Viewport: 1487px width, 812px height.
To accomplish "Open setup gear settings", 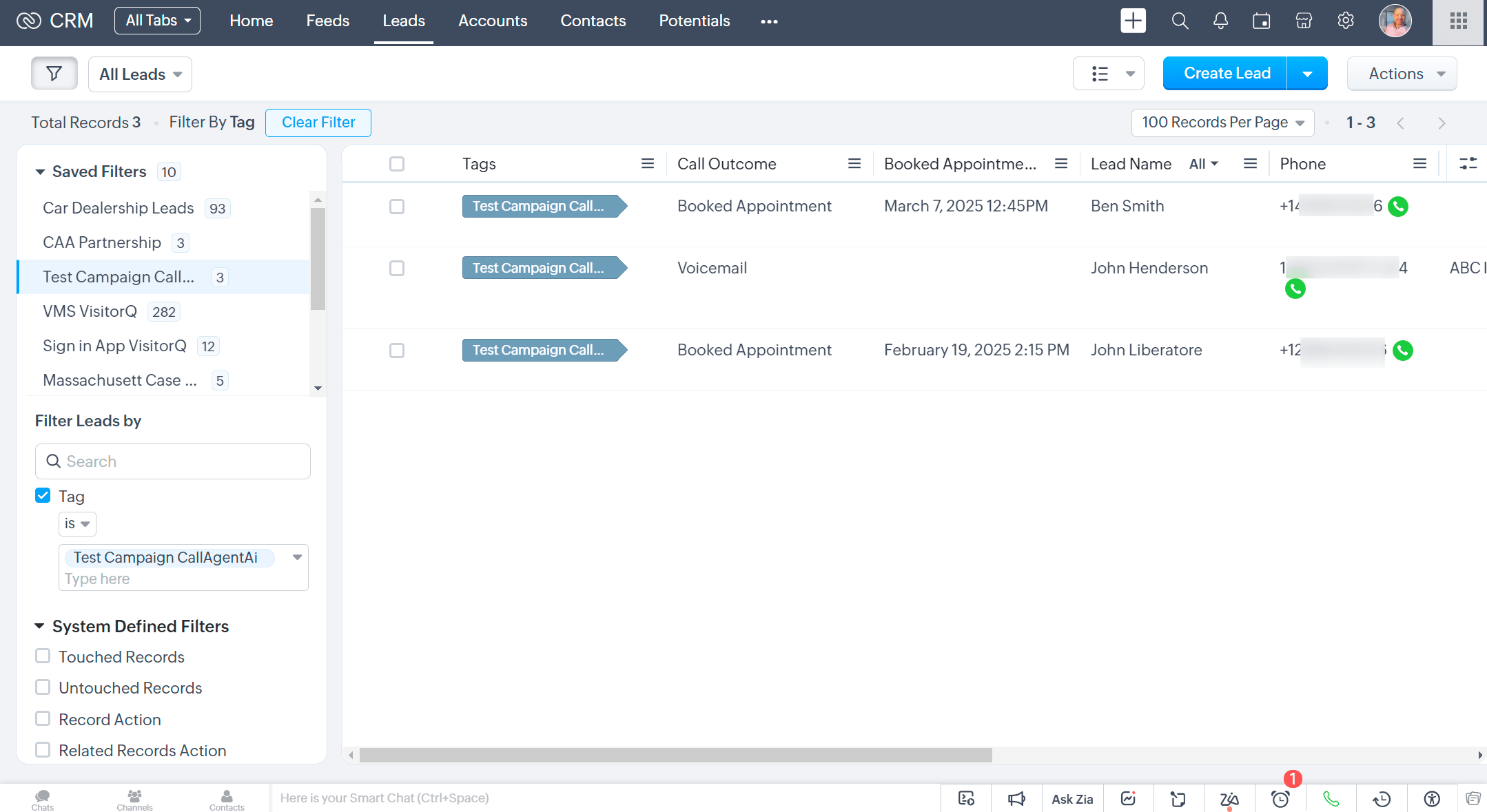I will click(1345, 21).
